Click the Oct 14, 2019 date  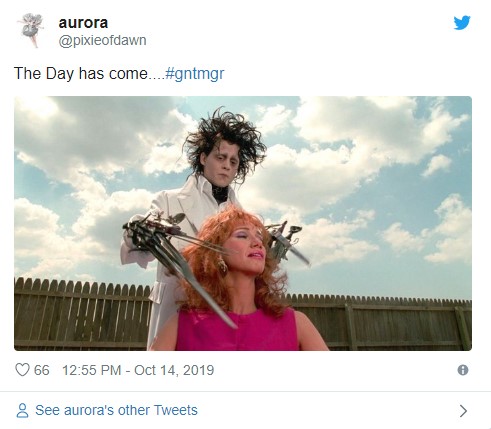(174, 370)
